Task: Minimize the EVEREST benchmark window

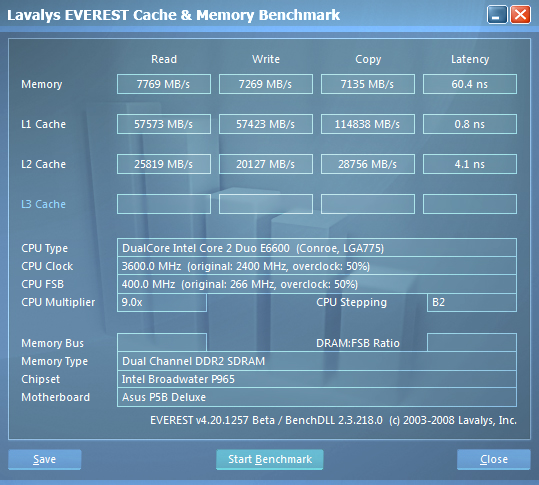Action: coord(497,15)
